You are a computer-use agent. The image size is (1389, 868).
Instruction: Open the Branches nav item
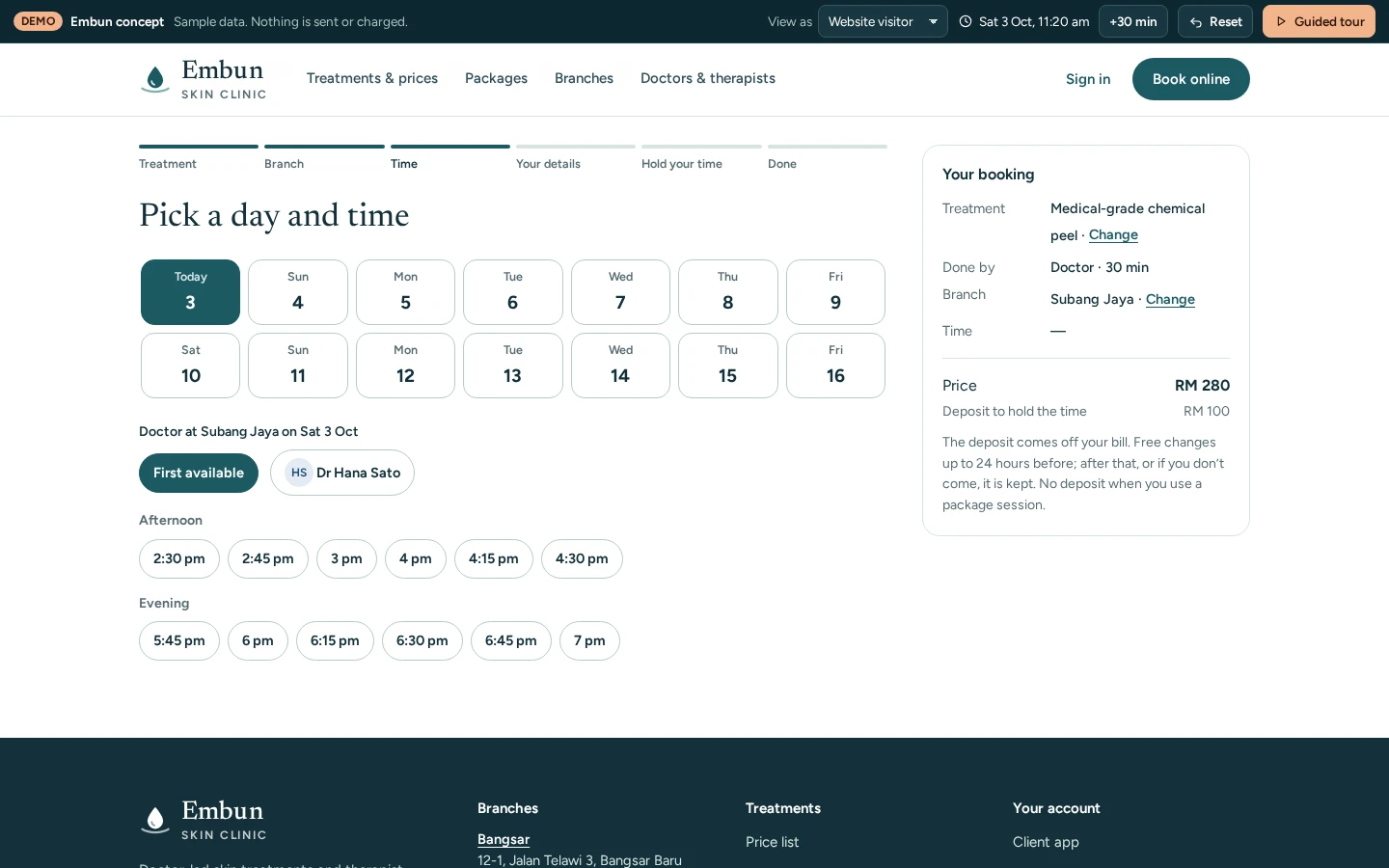point(584,78)
